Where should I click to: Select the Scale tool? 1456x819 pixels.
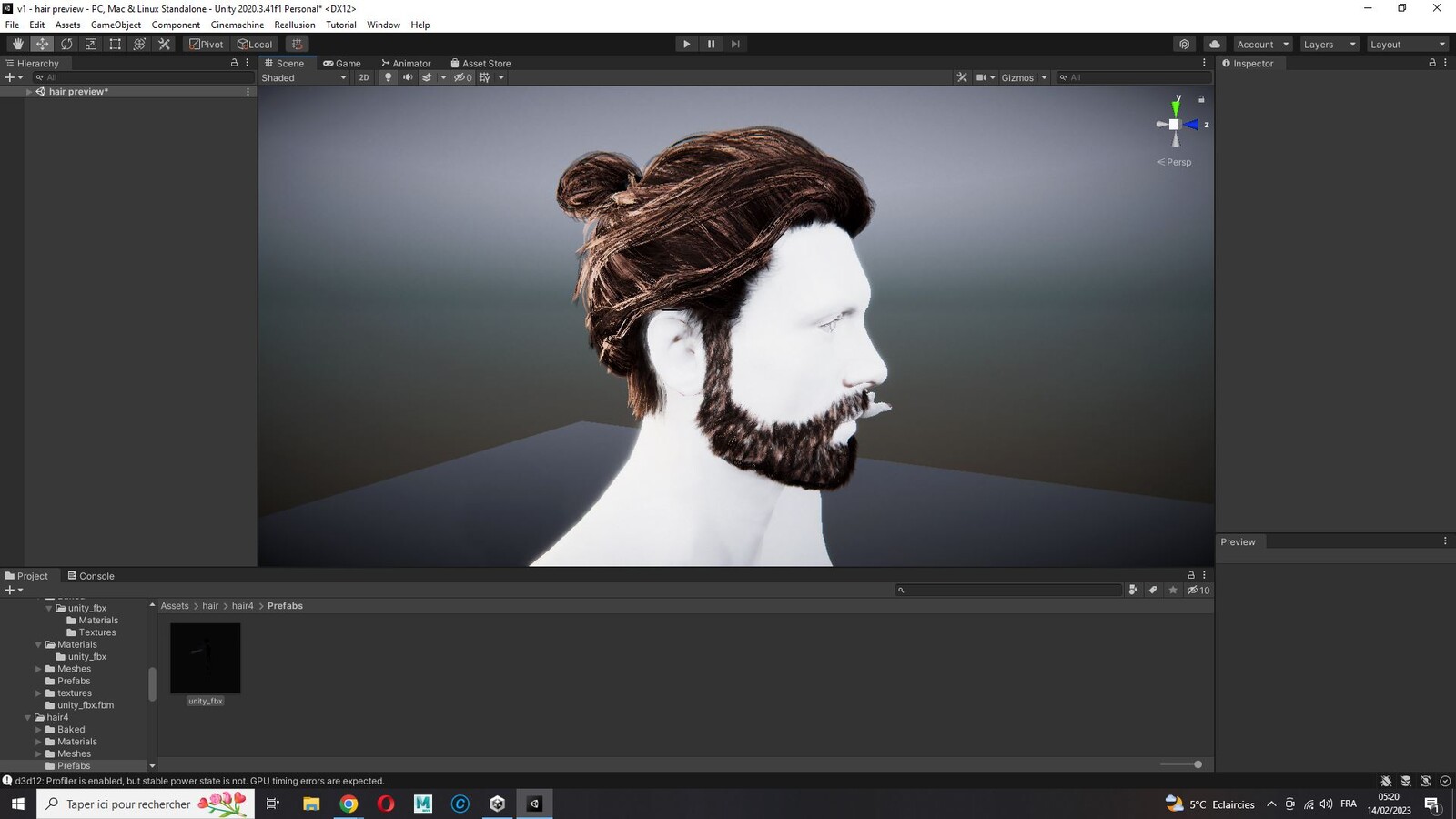click(91, 44)
